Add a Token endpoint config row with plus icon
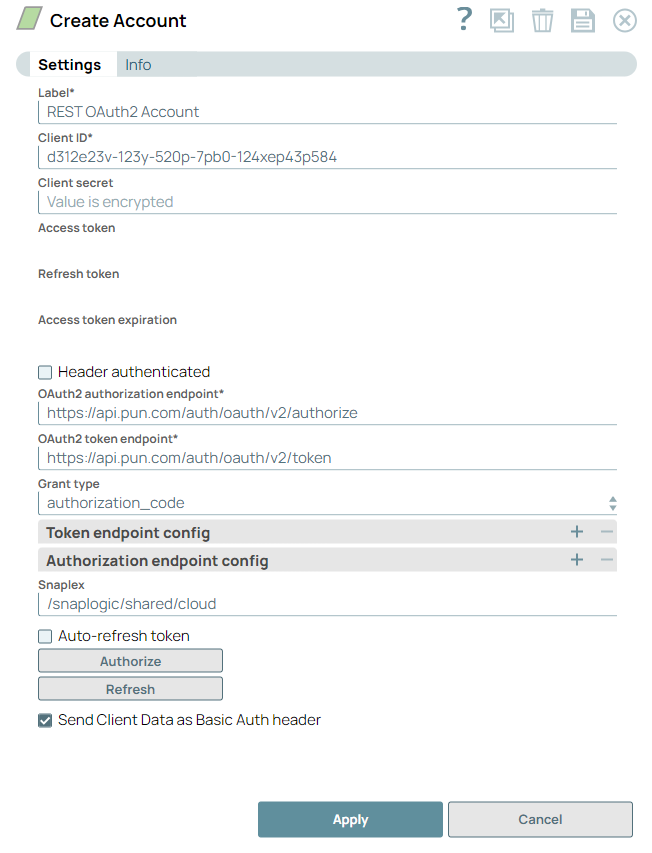652x853 pixels. (578, 532)
